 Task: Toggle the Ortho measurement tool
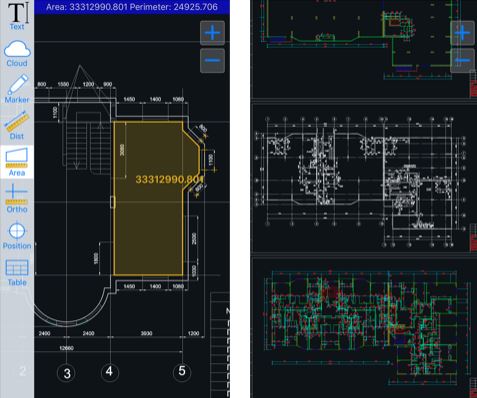pyautogui.click(x=17, y=199)
